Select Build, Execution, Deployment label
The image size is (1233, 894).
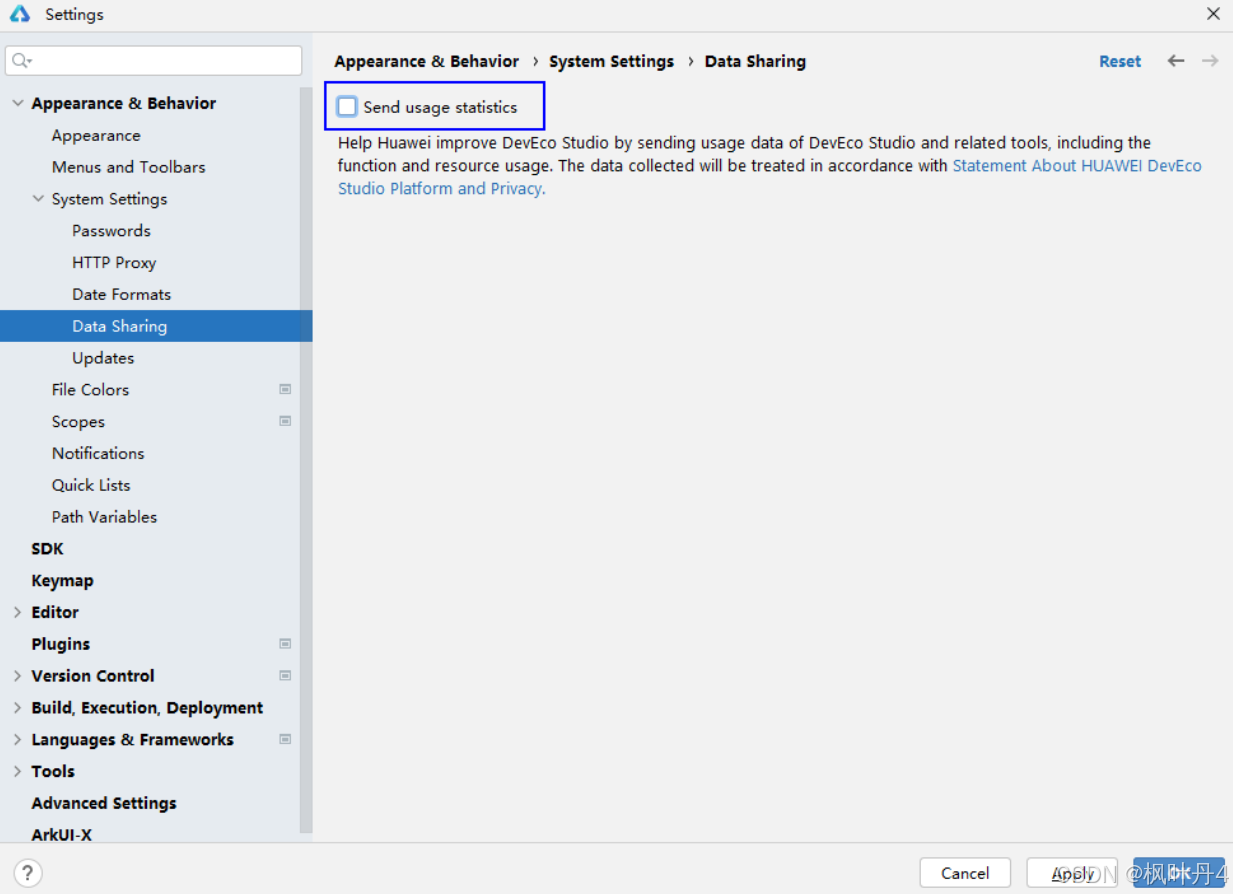click(x=147, y=708)
